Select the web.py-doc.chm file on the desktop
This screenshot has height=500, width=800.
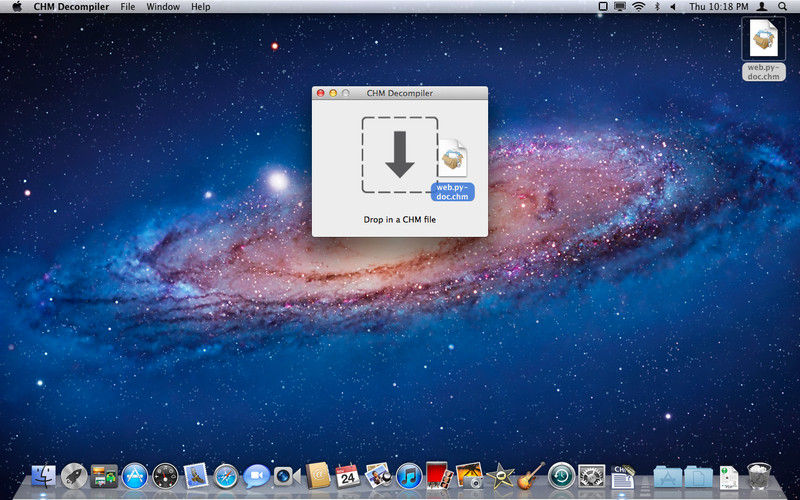click(x=764, y=49)
